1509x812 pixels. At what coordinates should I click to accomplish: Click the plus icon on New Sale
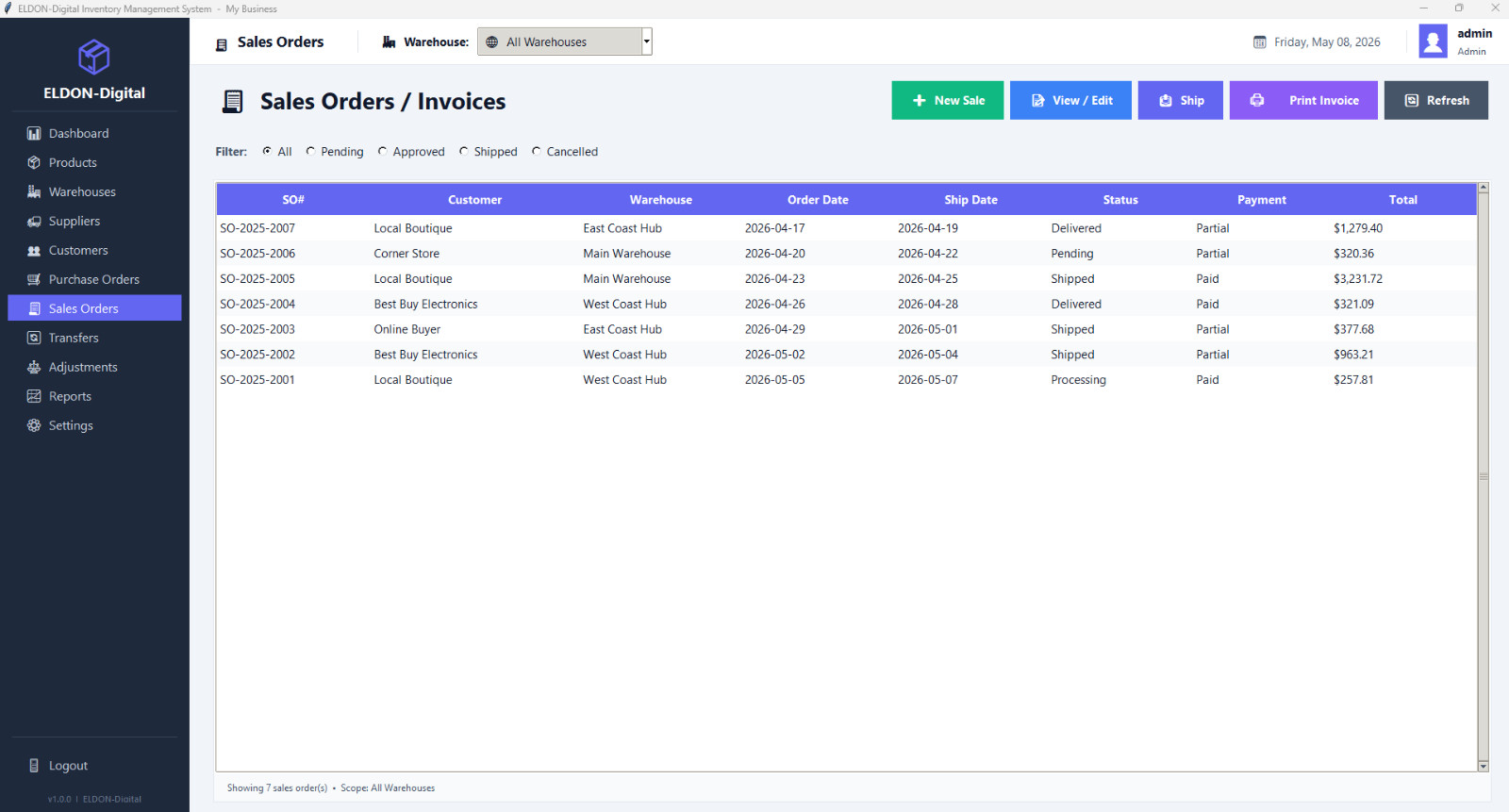[919, 100]
